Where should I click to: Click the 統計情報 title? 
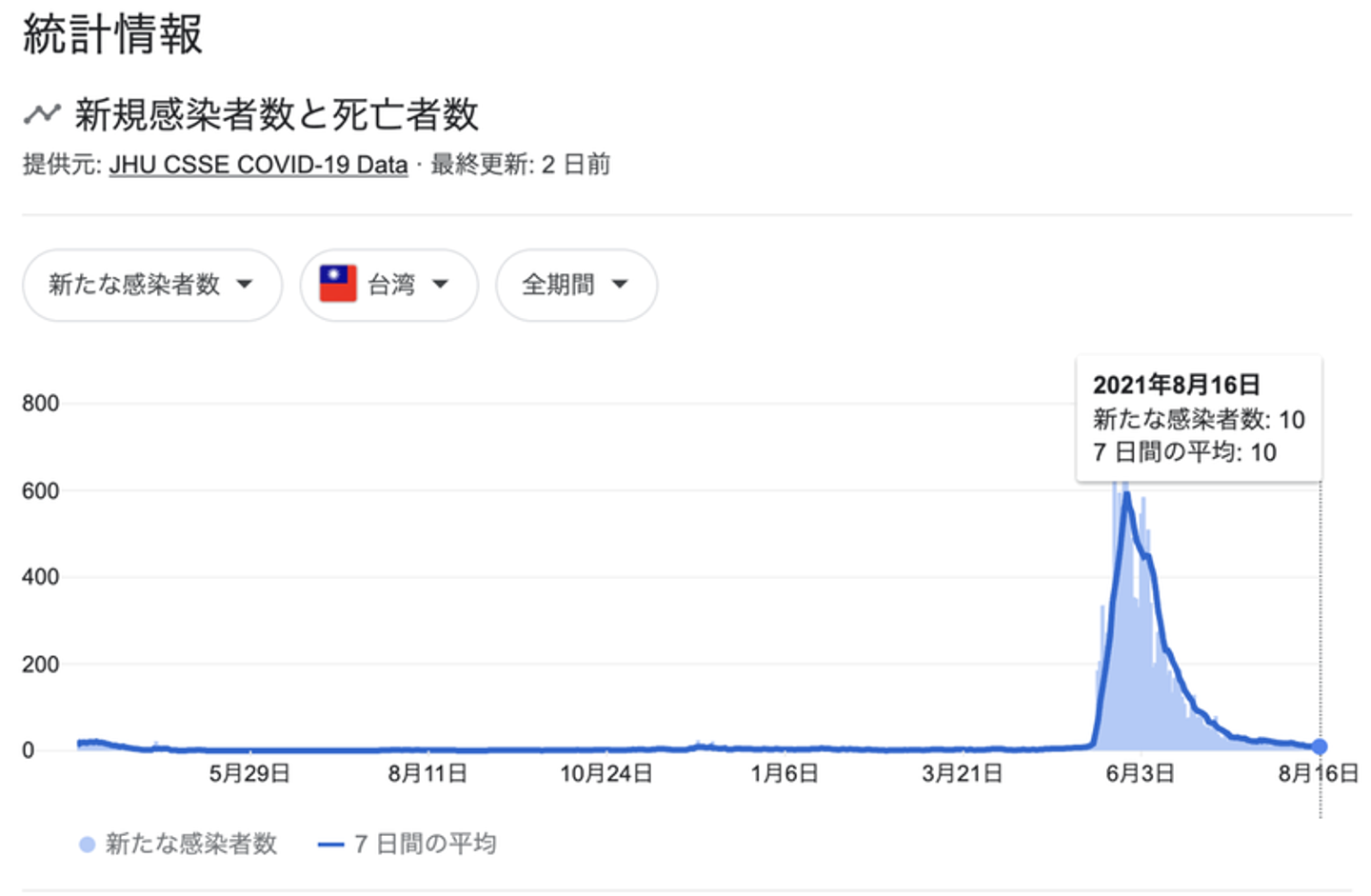[x=112, y=34]
